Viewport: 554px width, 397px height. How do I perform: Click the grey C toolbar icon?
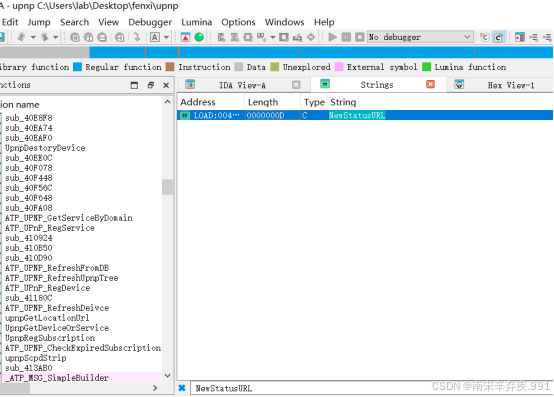pyautogui.click(x=484, y=37)
